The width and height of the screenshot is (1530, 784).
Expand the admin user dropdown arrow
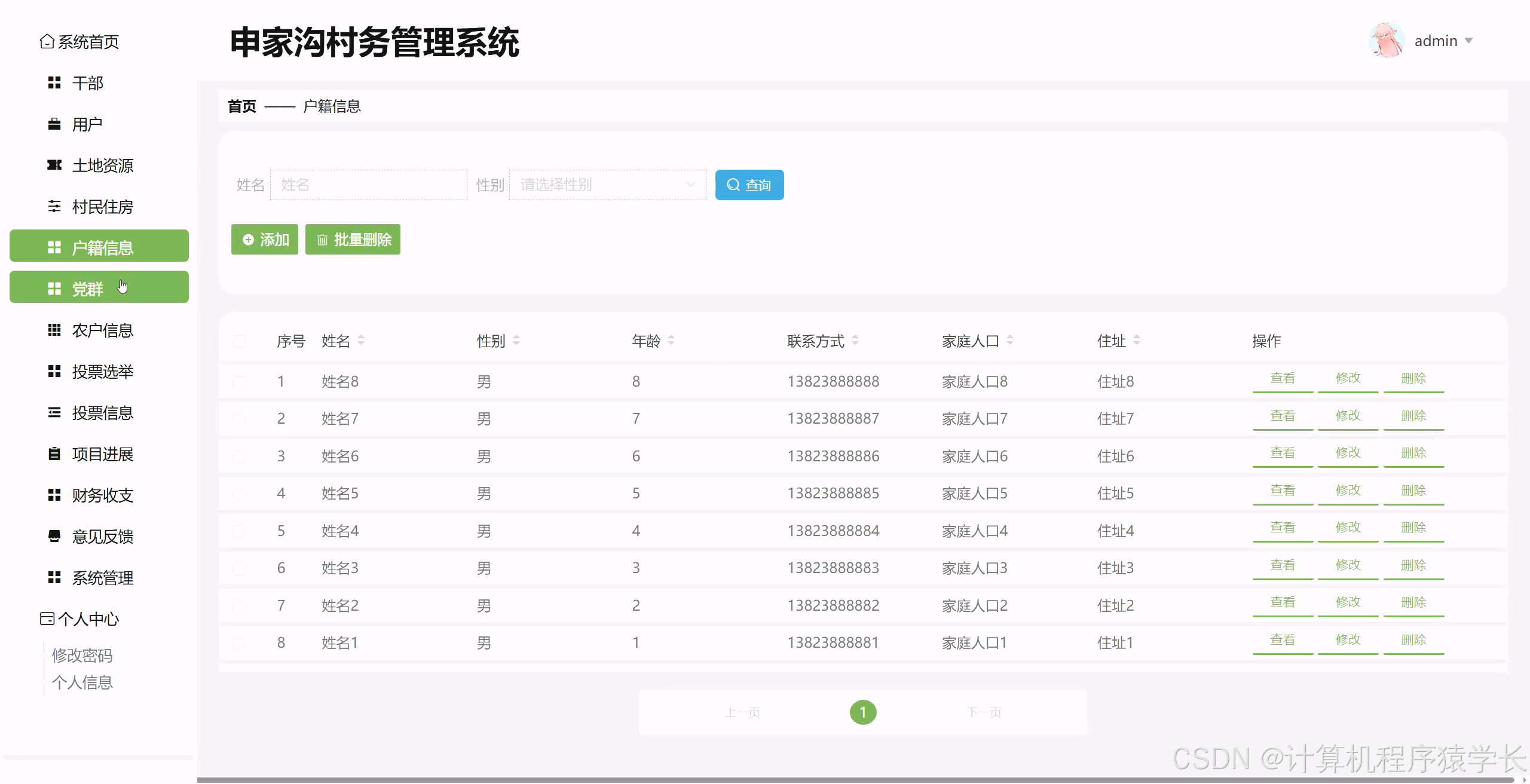pos(1468,41)
